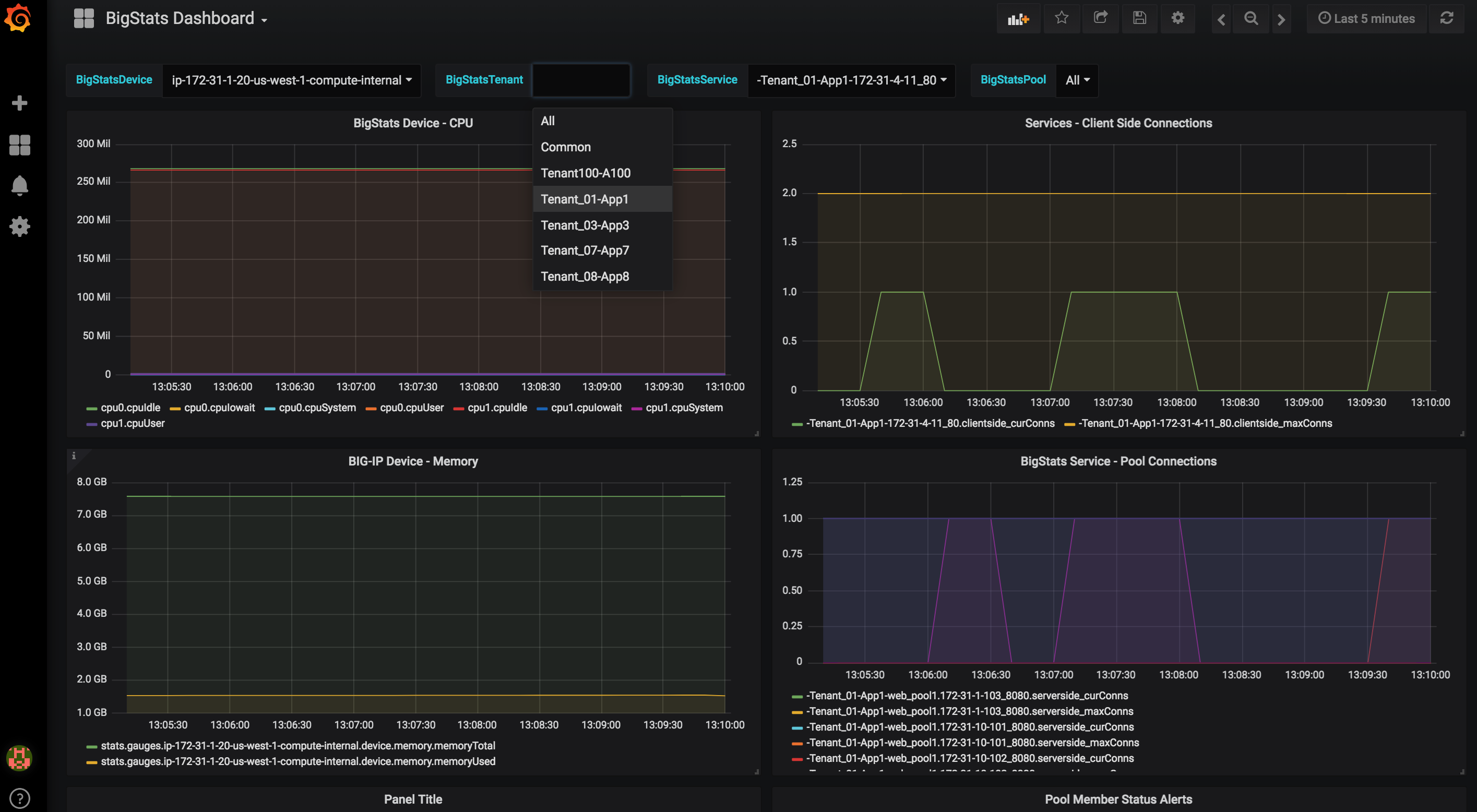Star this dashboard as favorite
The width and height of the screenshot is (1477, 812).
1062,18
